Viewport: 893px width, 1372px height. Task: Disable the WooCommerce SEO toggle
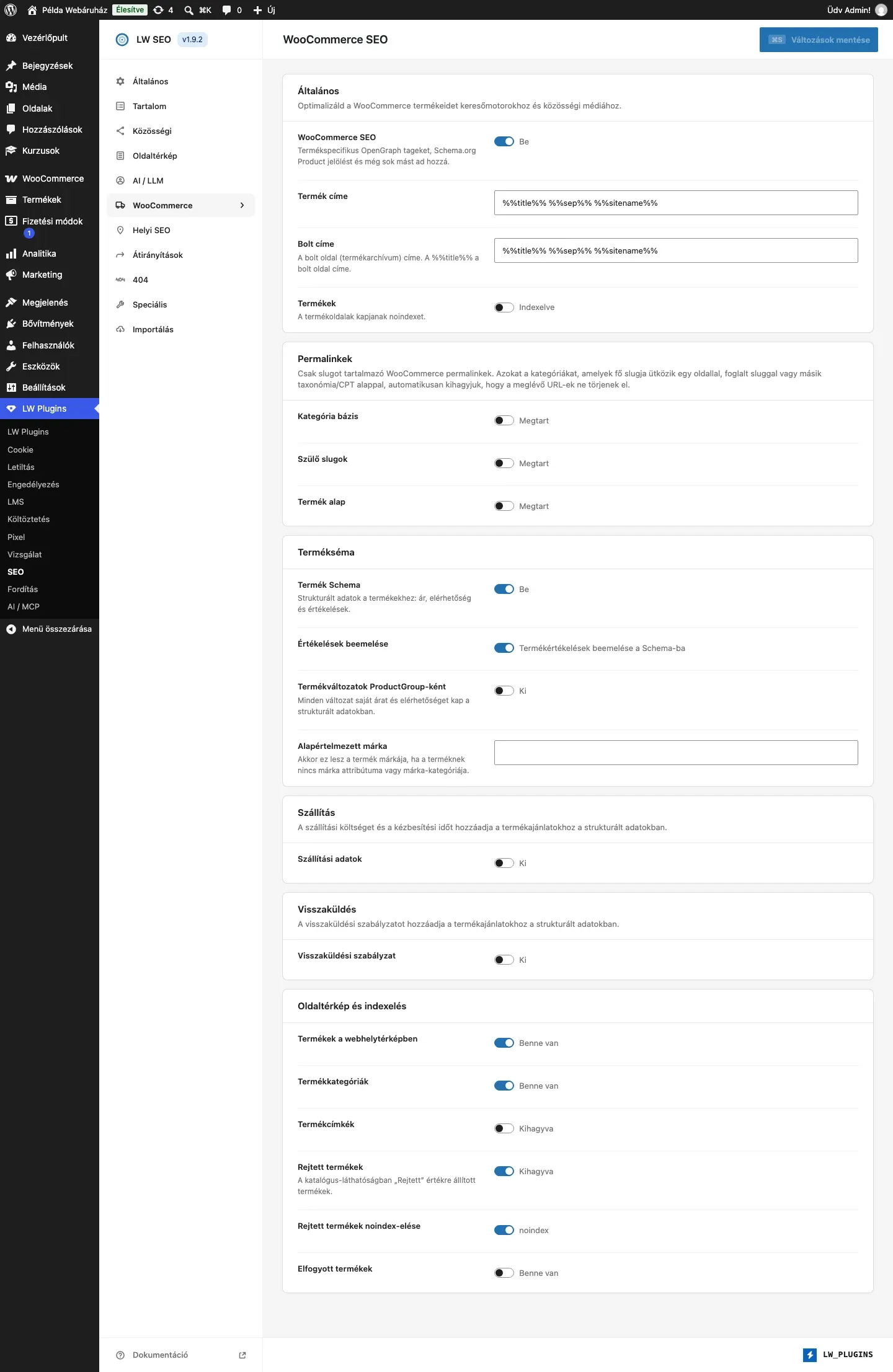click(x=504, y=141)
